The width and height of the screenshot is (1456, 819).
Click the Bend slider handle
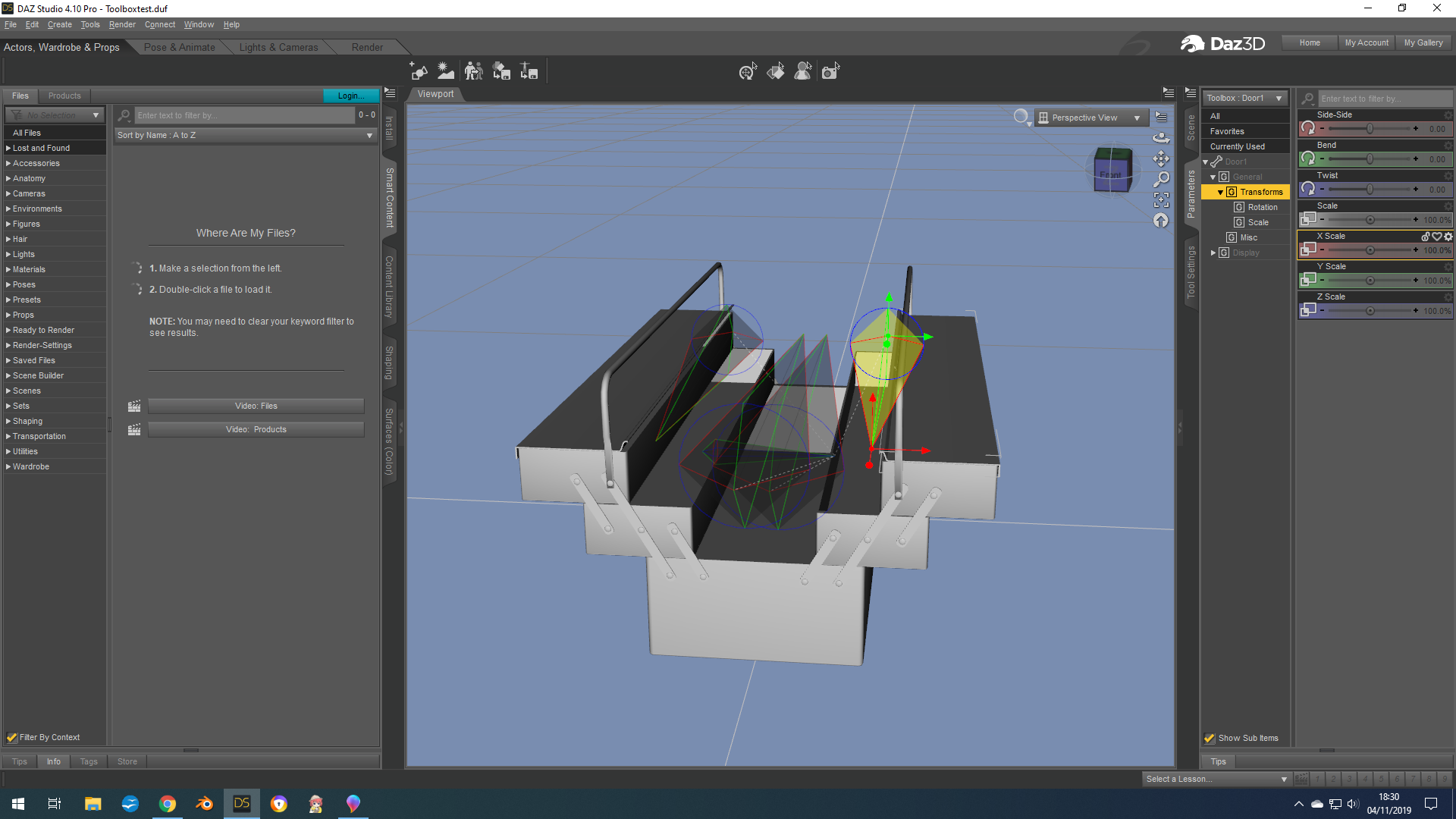click(1370, 159)
